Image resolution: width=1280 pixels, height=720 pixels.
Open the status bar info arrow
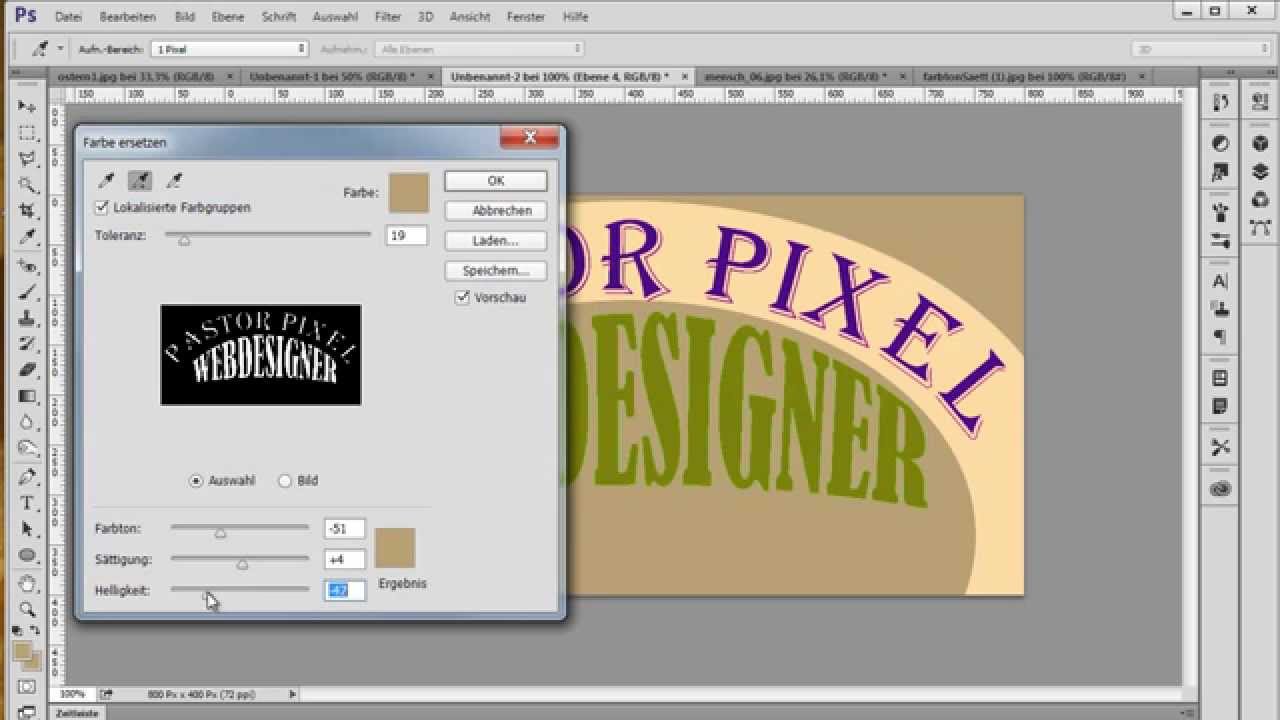tap(292, 693)
